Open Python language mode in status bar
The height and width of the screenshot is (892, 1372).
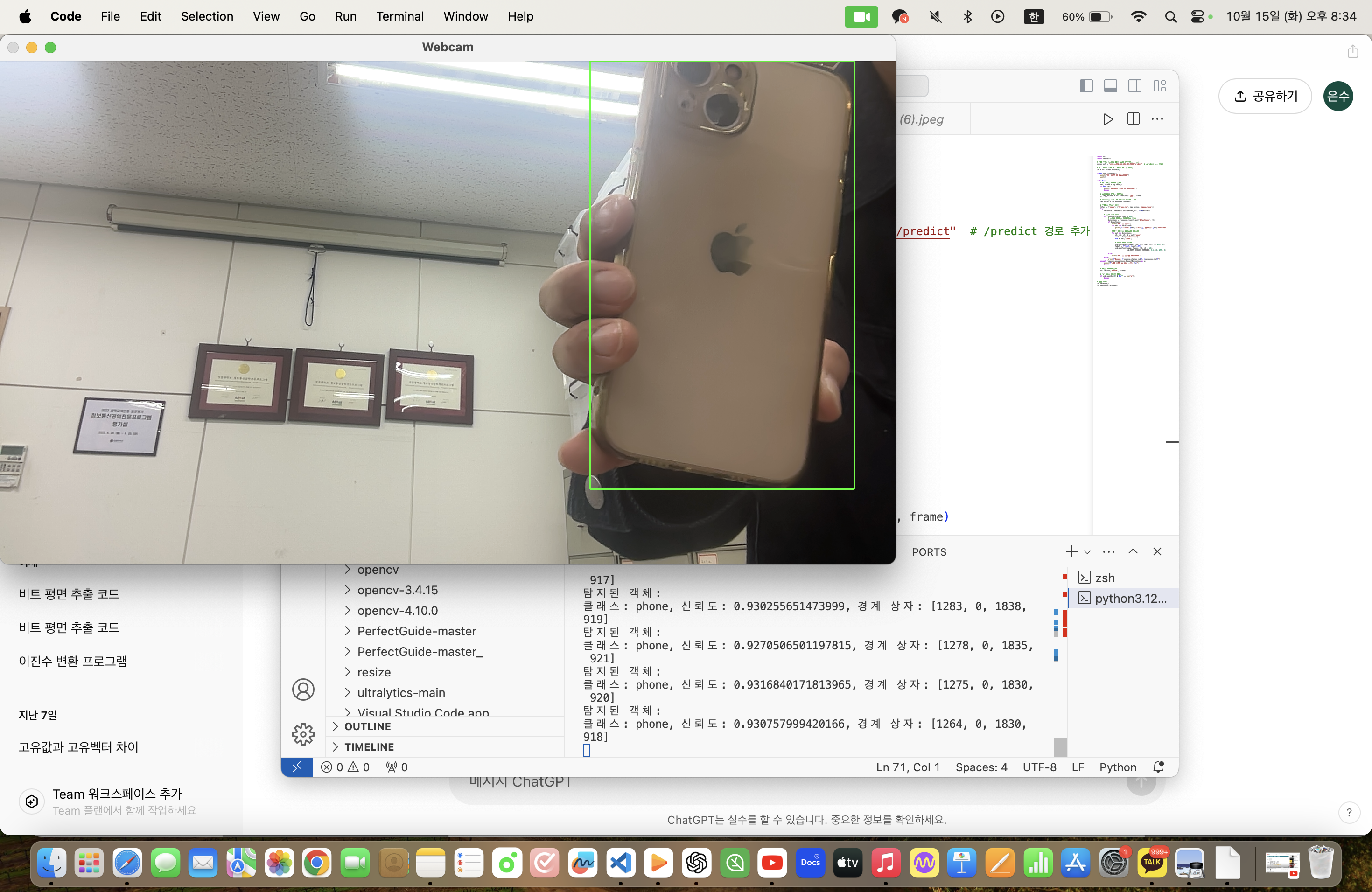click(x=1117, y=767)
